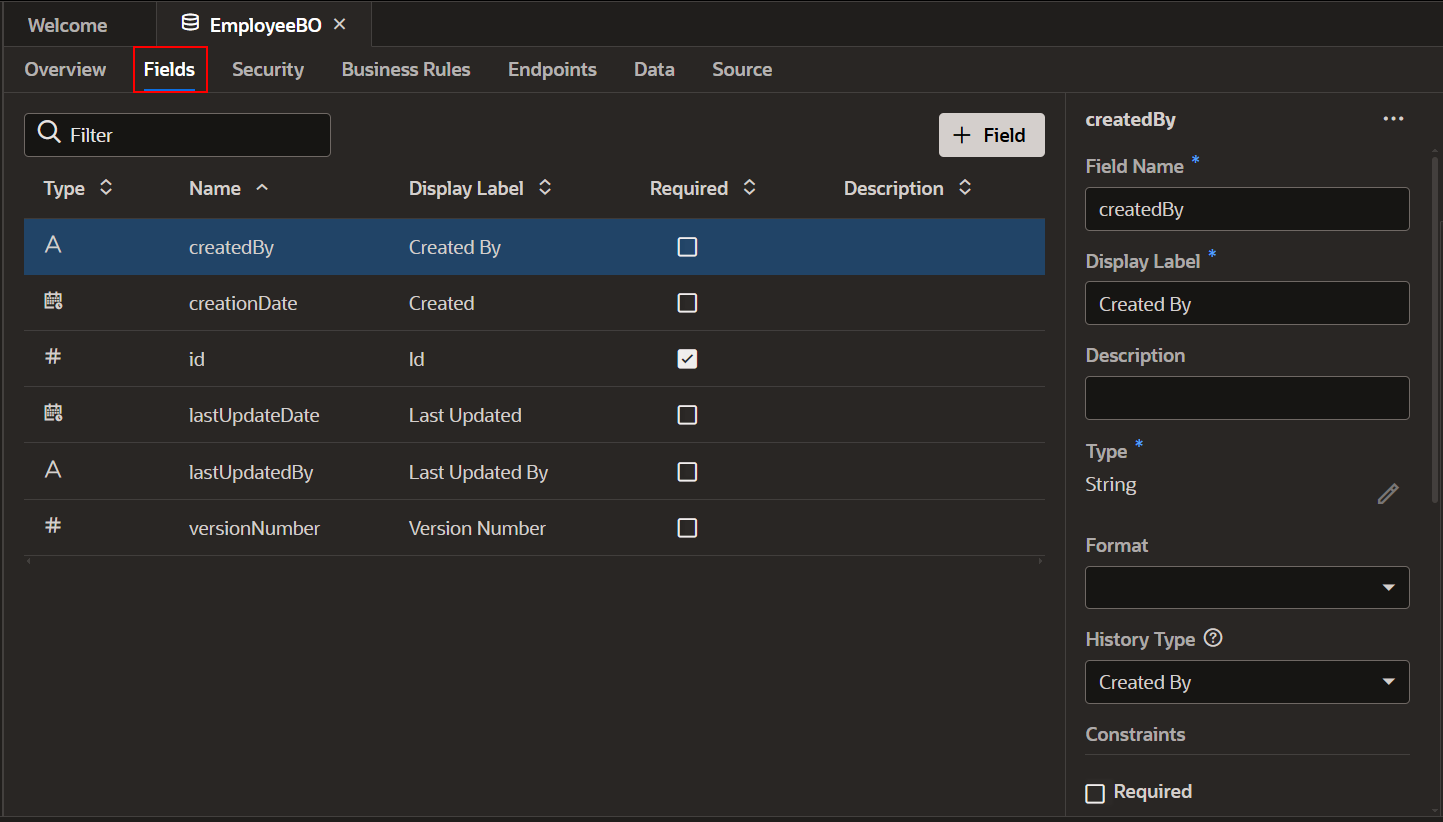Screen dimensions: 1443x822
Task: Close the EmployeeBO tab
Action: pos(339,24)
